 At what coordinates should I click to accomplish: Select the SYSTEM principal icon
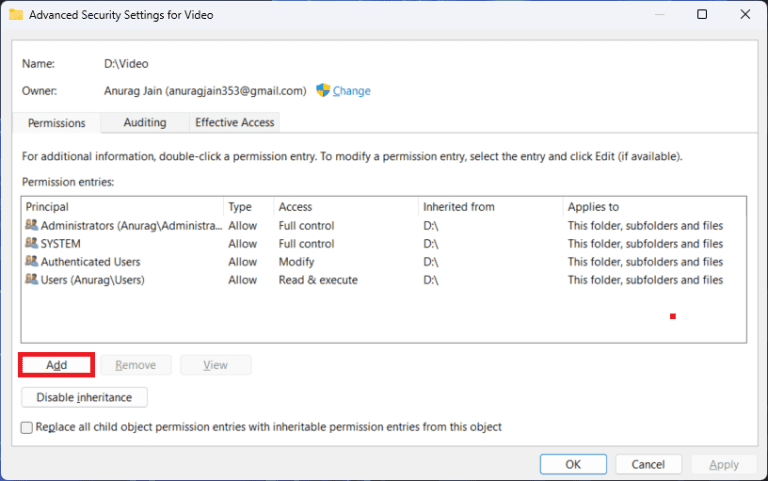point(32,244)
